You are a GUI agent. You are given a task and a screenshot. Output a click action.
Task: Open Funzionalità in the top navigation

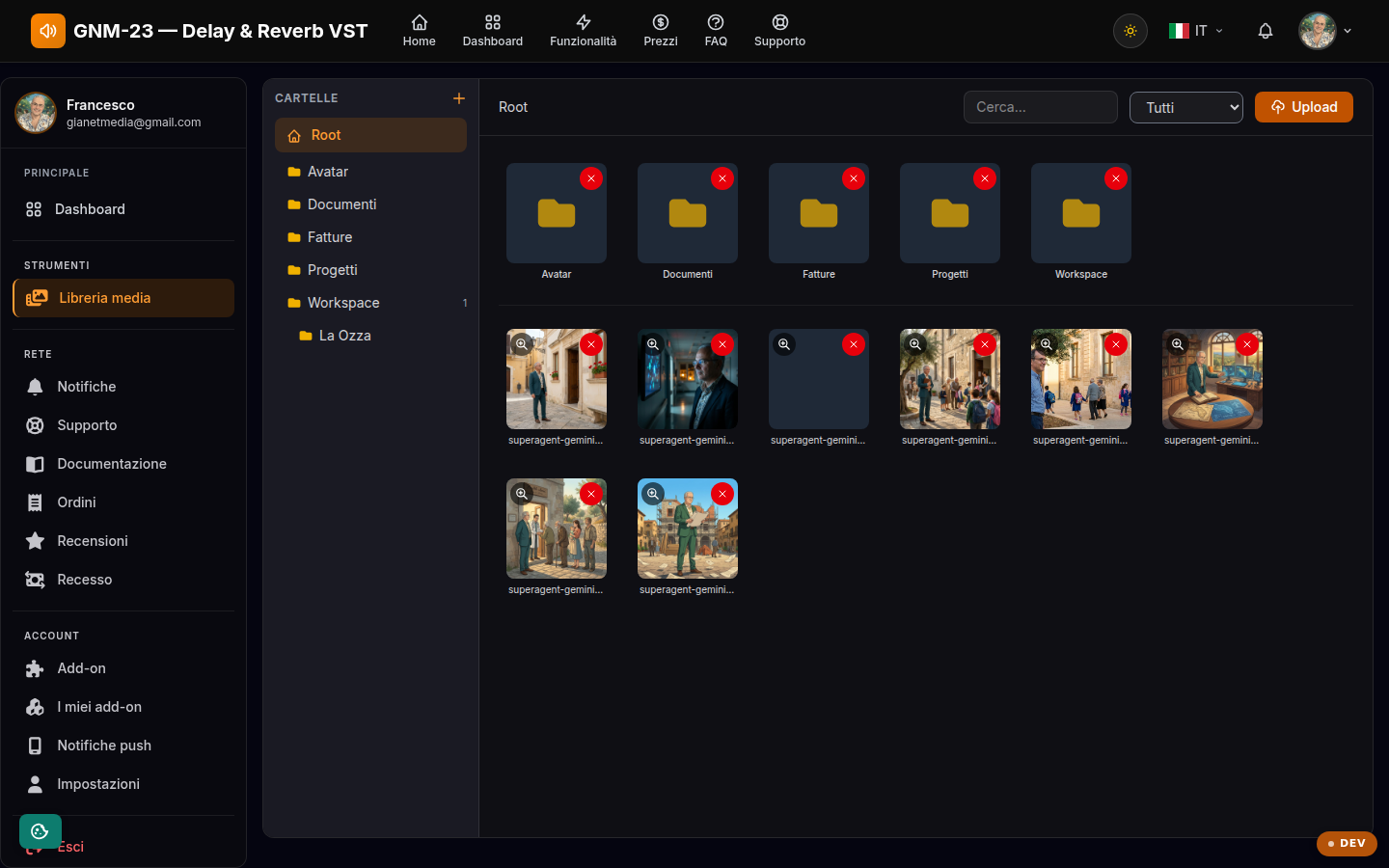coord(584,31)
